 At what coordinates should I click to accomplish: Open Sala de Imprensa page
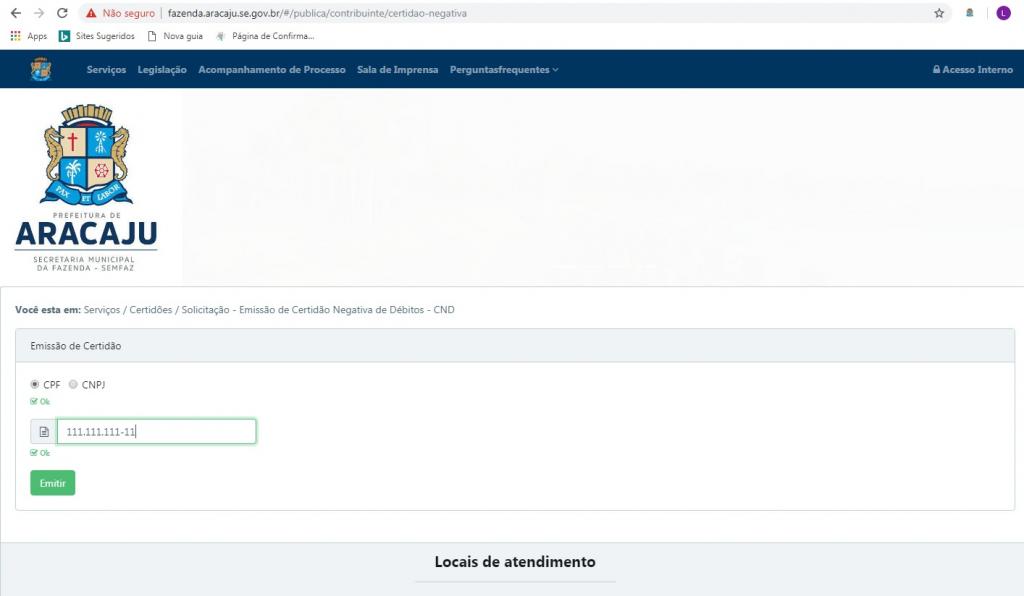point(397,70)
